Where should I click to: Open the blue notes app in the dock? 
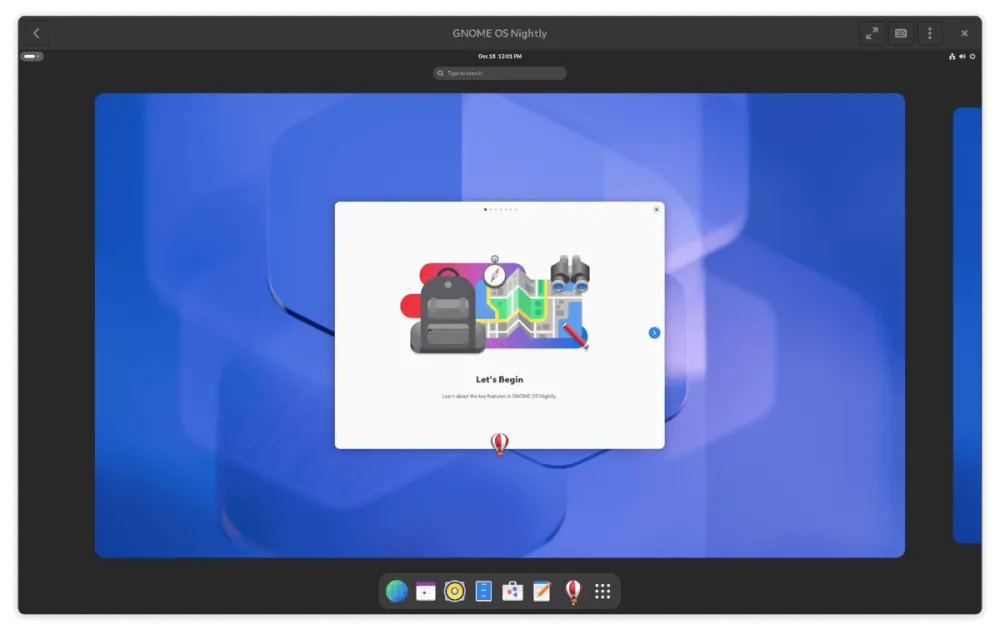pos(482,591)
